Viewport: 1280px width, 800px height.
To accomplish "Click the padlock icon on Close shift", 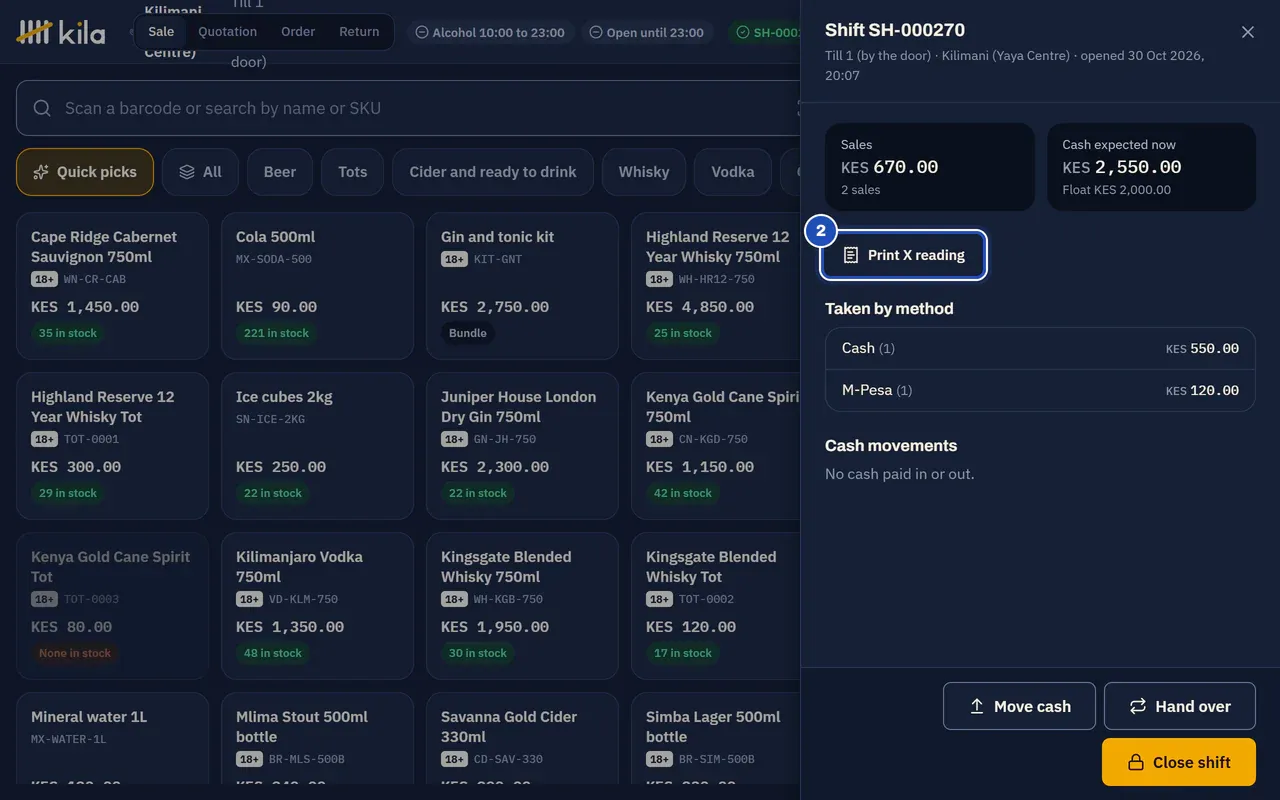I will click(1136, 762).
